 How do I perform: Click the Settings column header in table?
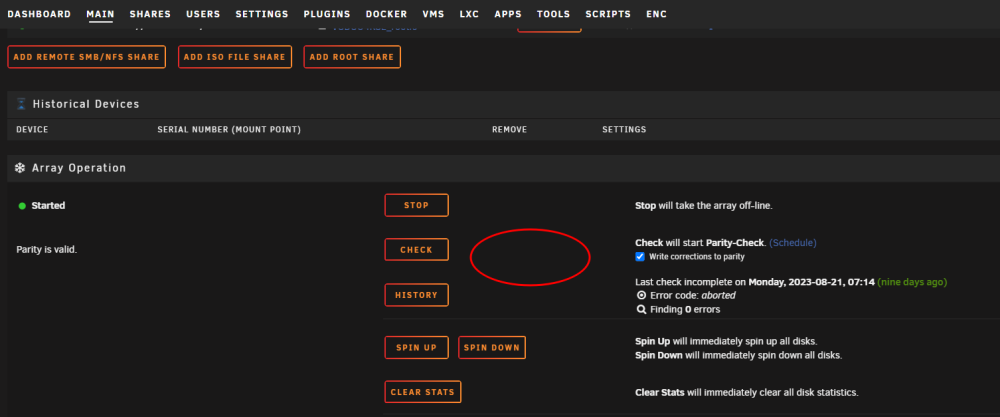(624, 129)
